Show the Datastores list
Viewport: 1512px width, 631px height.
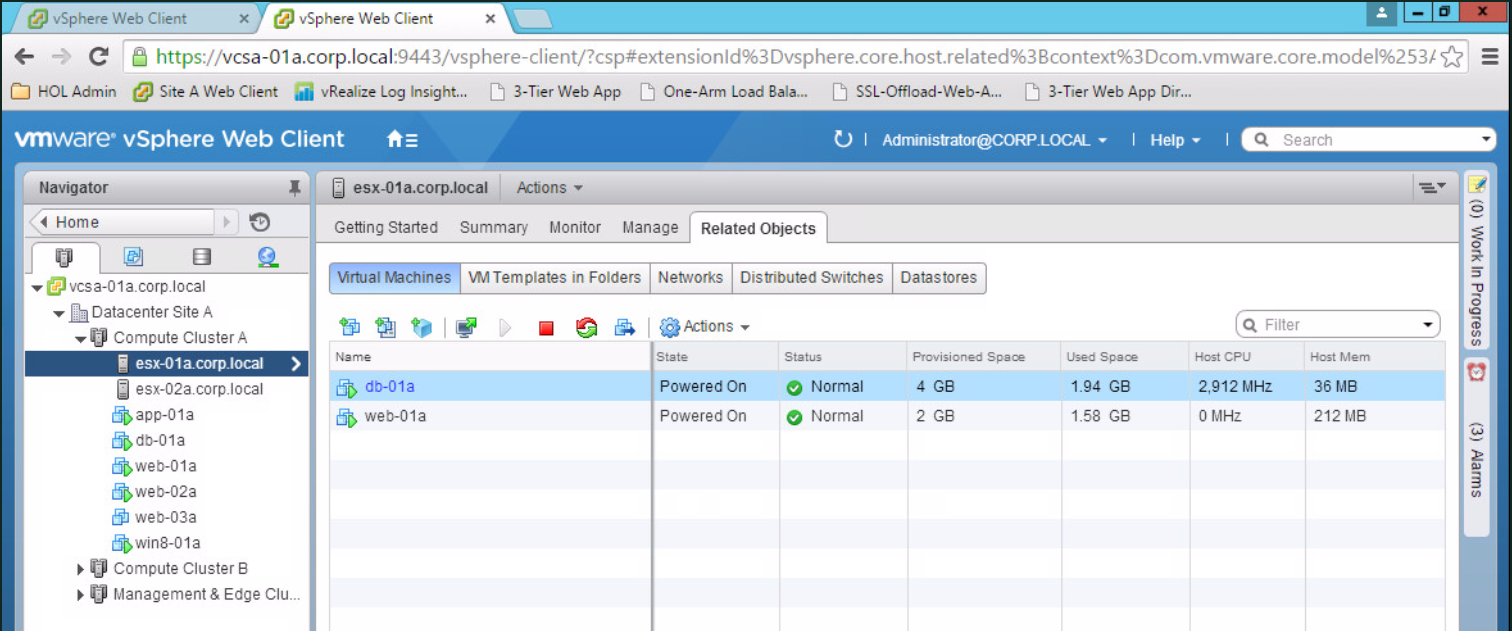point(939,277)
